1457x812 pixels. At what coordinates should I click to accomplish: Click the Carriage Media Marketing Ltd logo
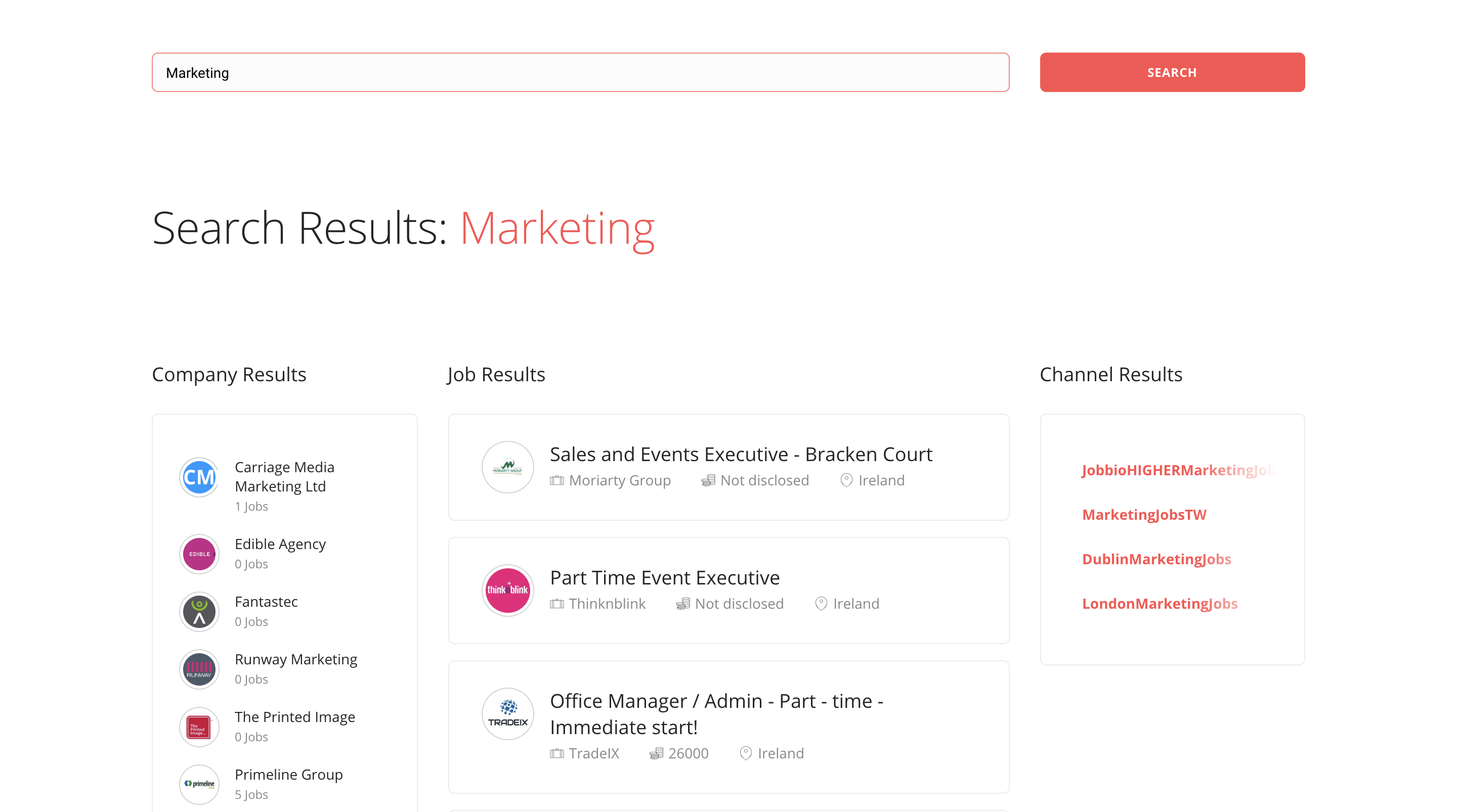[x=198, y=477]
